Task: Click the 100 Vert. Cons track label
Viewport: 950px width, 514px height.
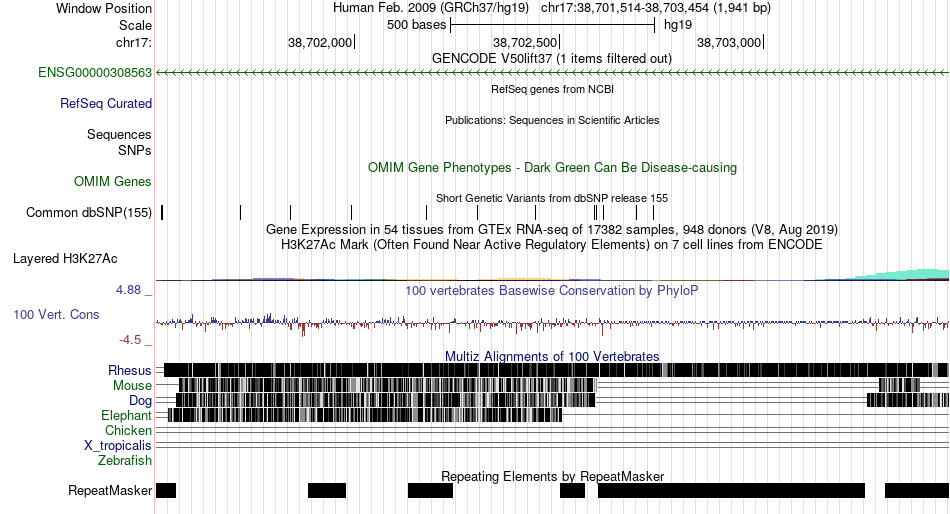Action: [56, 315]
